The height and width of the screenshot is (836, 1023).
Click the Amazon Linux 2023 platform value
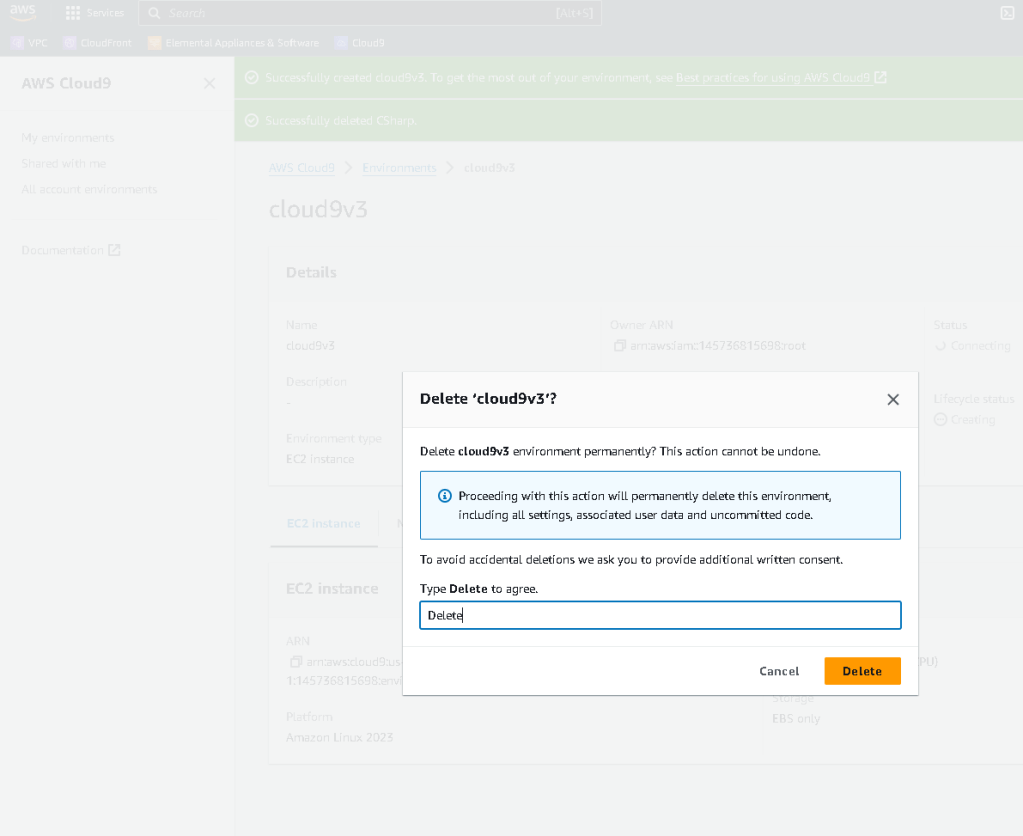(339, 737)
